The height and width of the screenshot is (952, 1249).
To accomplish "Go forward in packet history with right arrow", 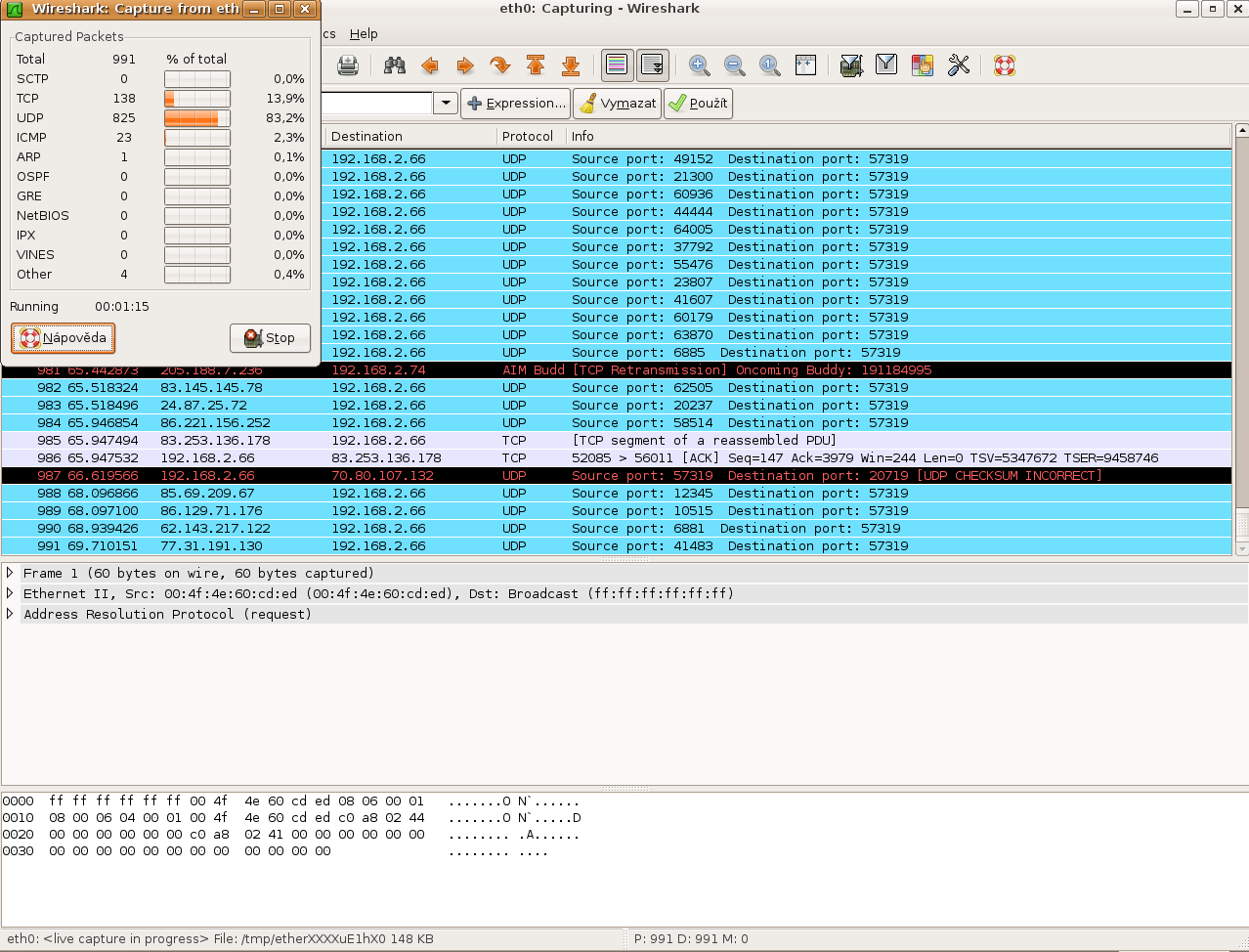I will click(x=465, y=65).
